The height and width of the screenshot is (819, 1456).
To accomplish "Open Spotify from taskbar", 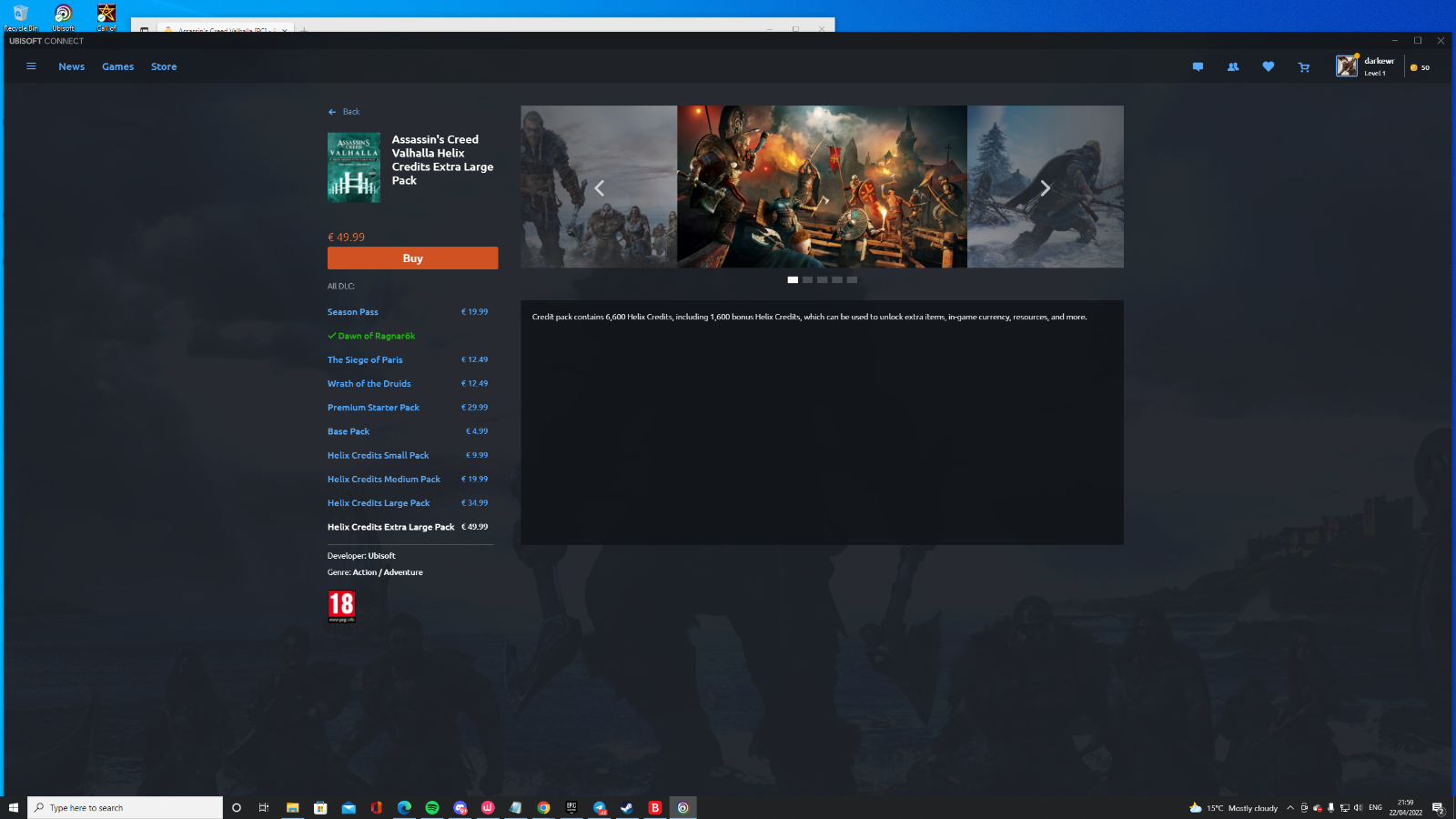I will [432, 807].
